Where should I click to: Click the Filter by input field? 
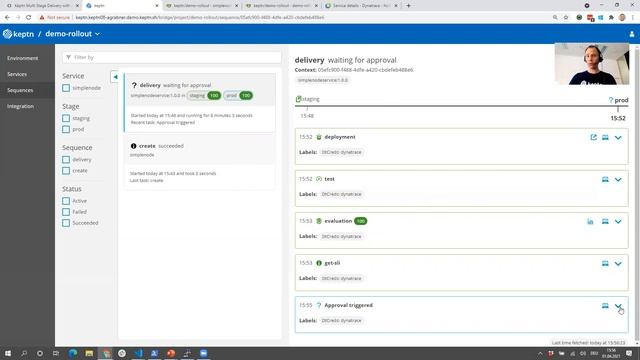click(x=172, y=57)
